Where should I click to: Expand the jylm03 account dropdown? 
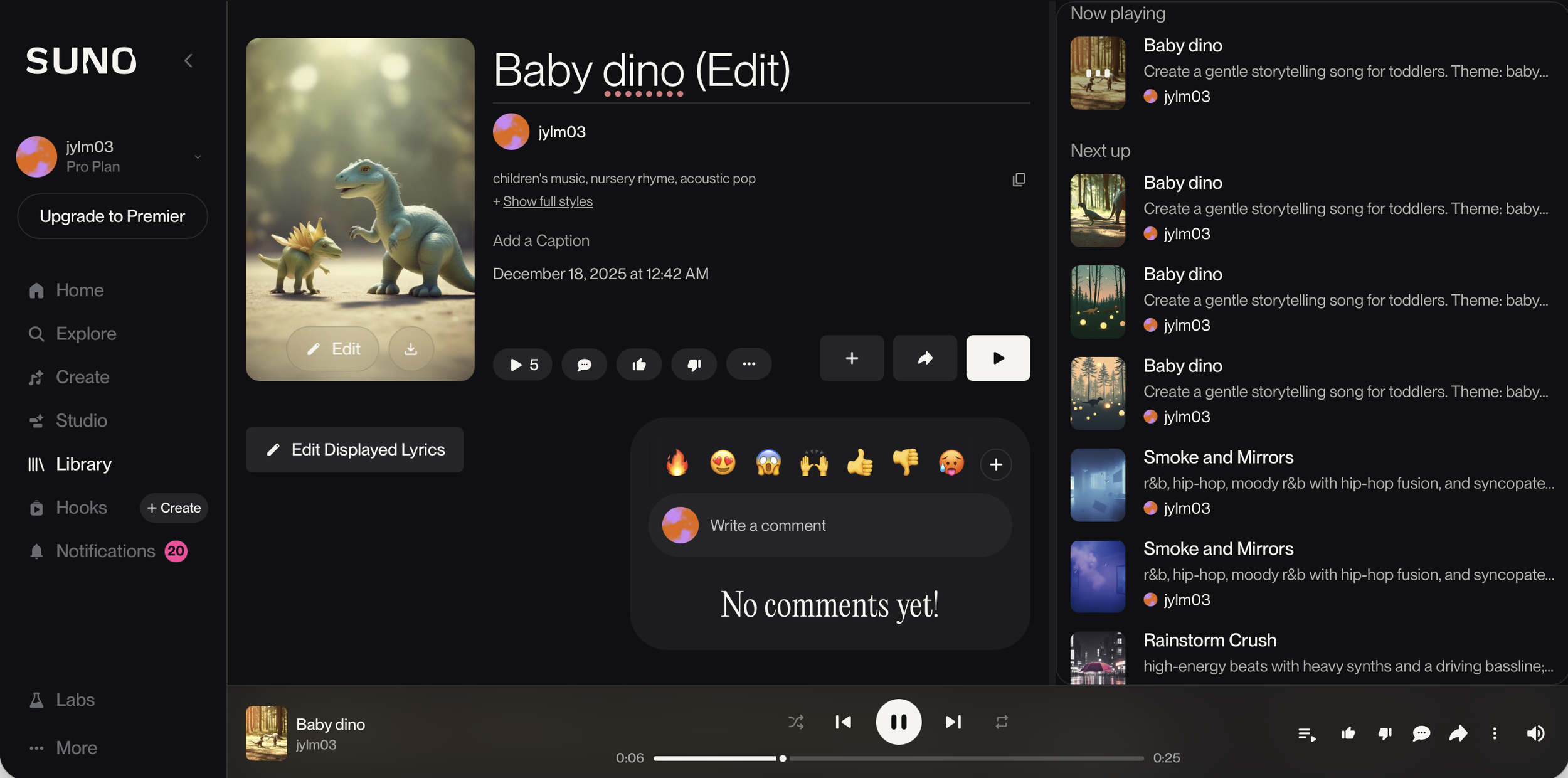[x=198, y=157]
